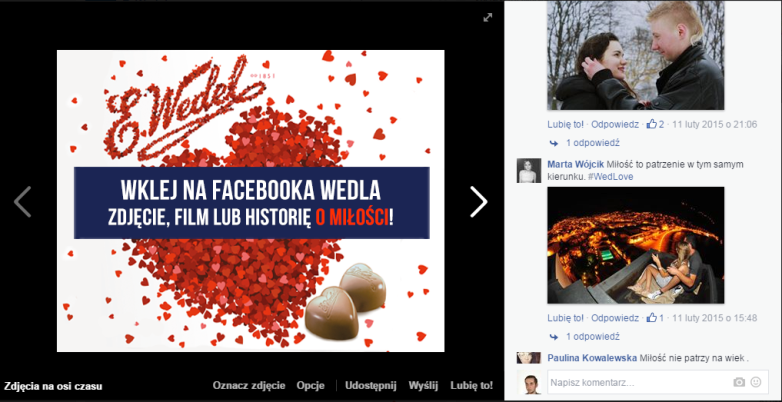Open fullscreen with the expand arrows icon

tap(488, 17)
